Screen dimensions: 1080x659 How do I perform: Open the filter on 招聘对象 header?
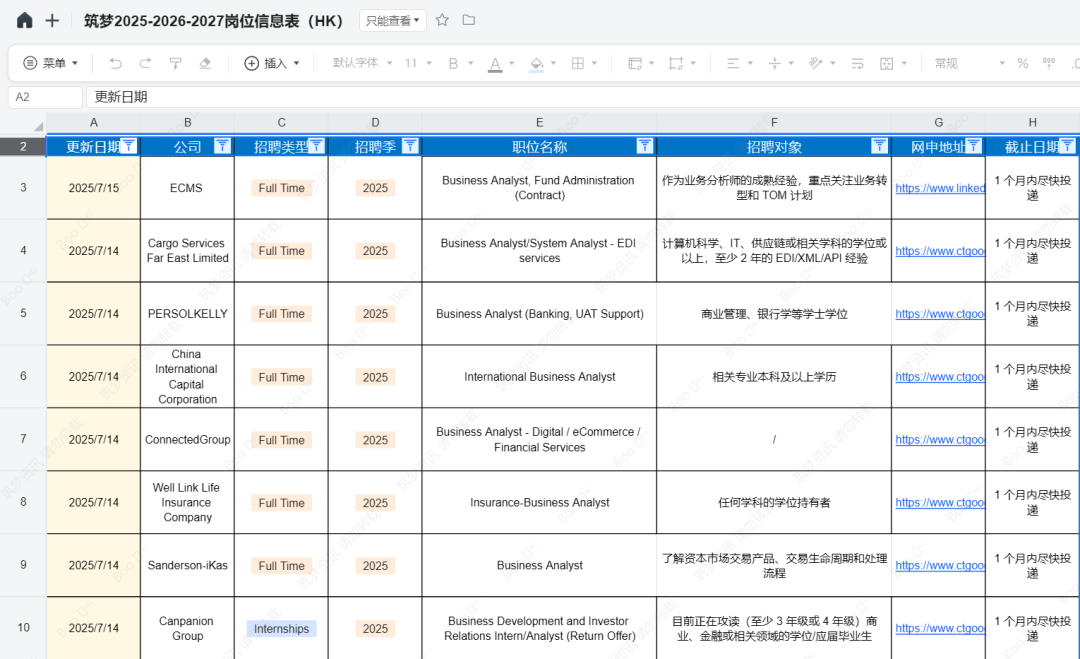click(x=879, y=146)
